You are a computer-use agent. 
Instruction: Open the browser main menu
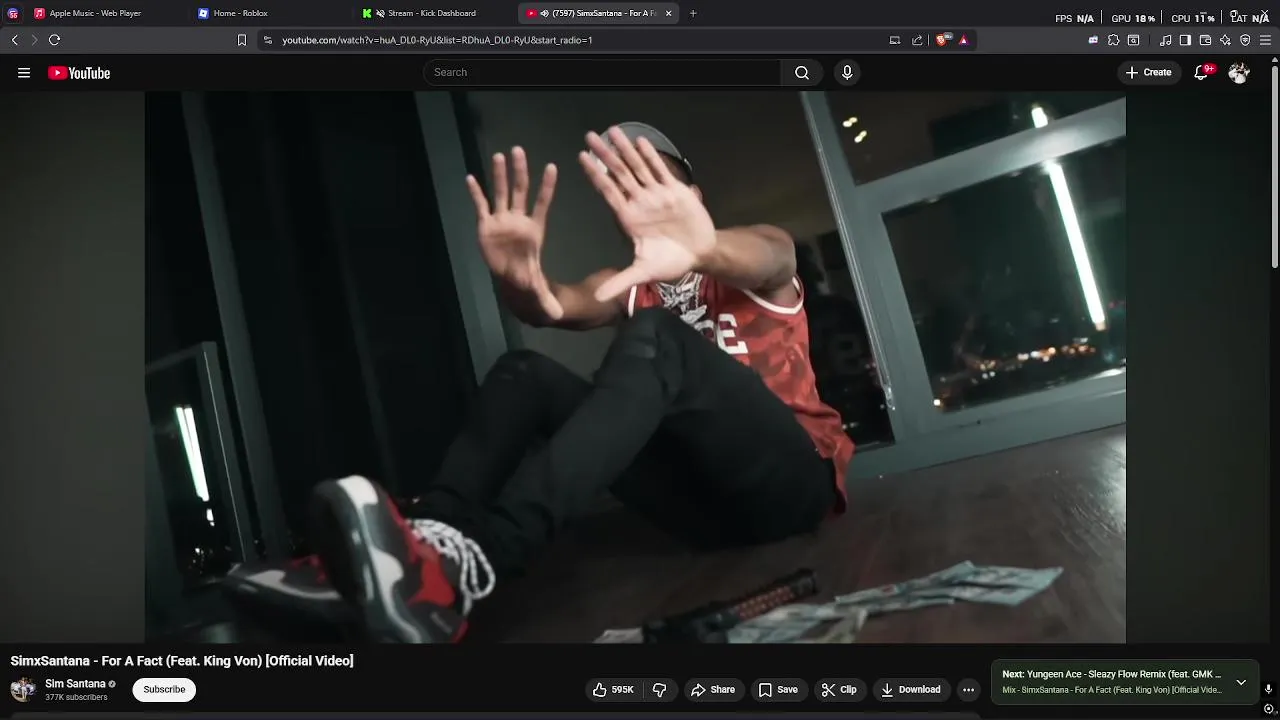(1265, 40)
